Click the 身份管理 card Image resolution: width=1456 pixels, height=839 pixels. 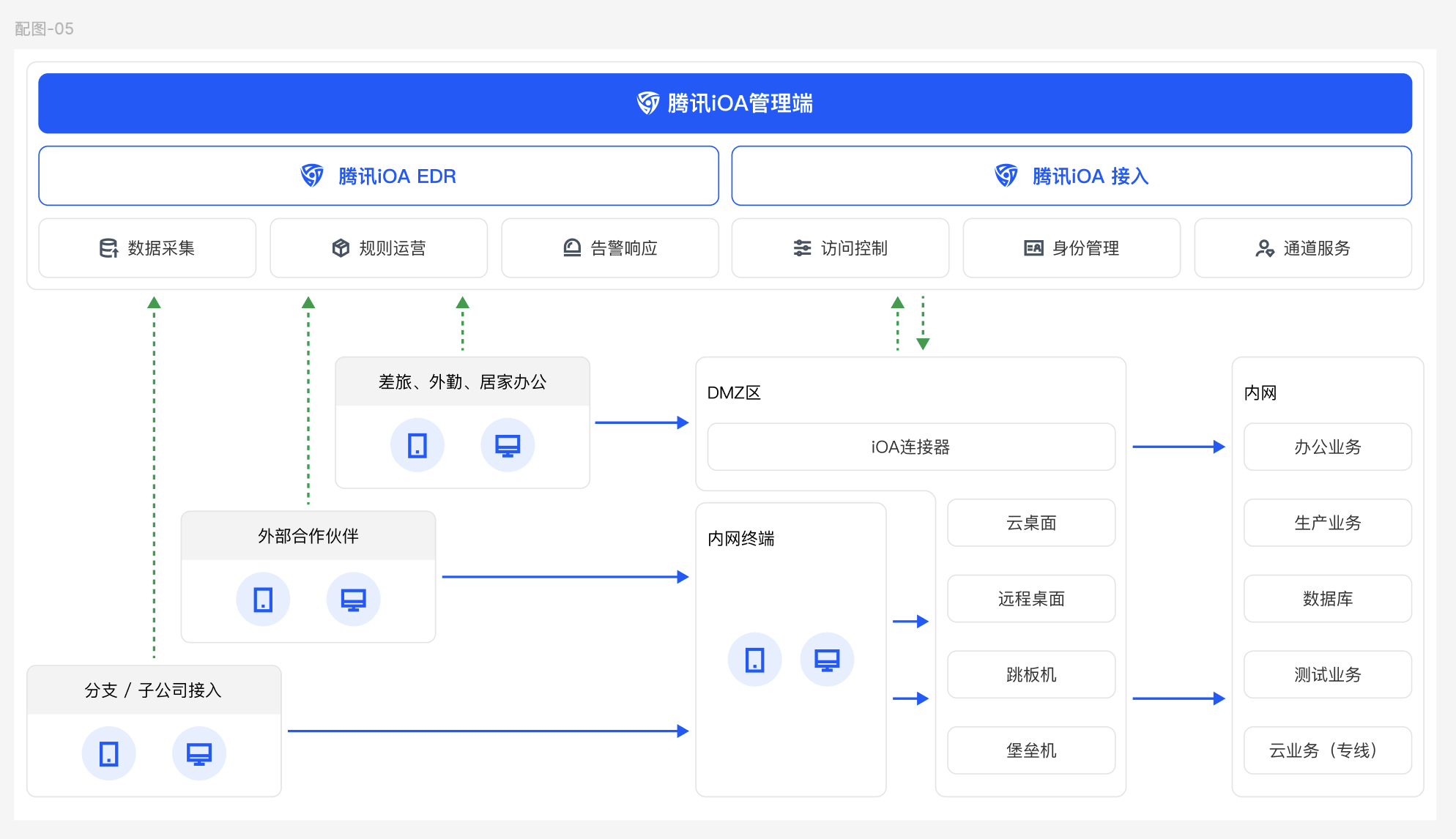(1071, 248)
